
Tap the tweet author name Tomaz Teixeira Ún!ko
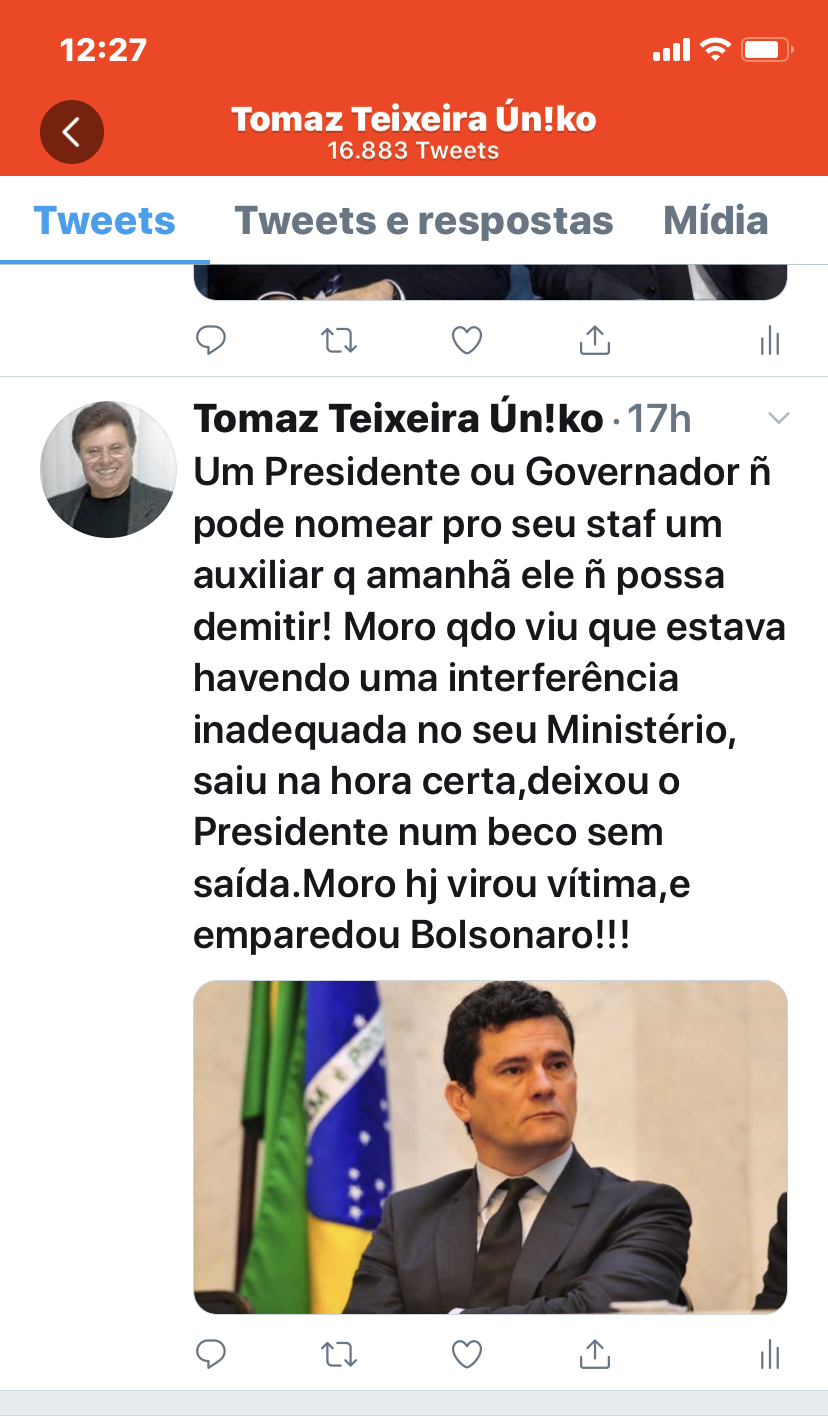398,419
